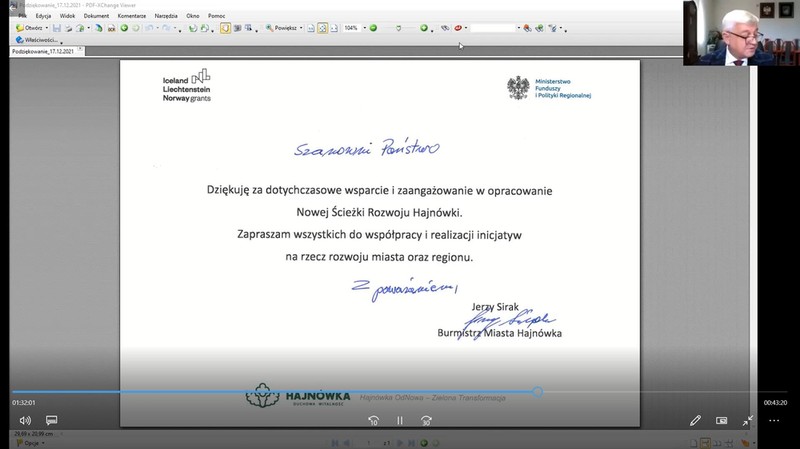Skip forward 30 seconds
The width and height of the screenshot is (800, 449).
(427, 420)
